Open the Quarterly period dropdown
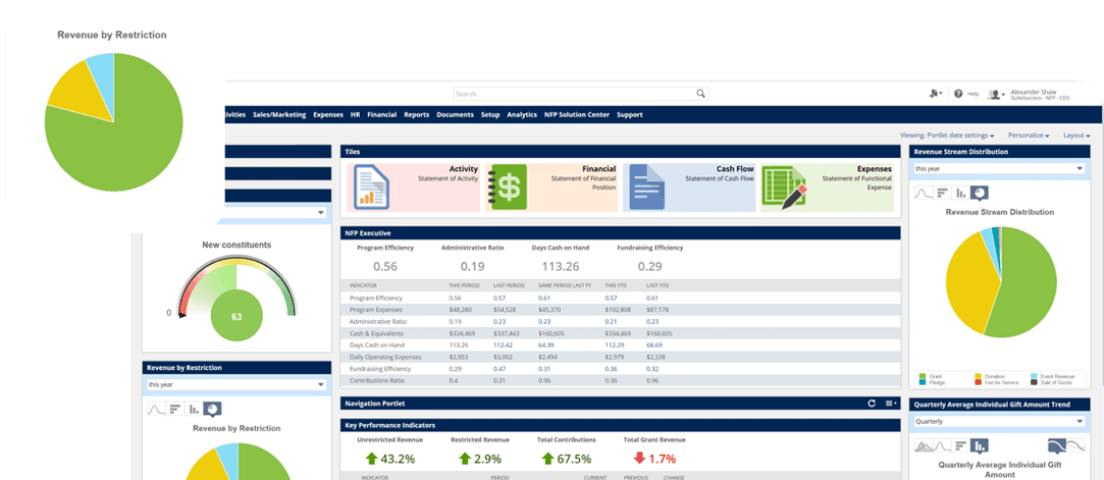1104x480 pixels. (x=998, y=422)
